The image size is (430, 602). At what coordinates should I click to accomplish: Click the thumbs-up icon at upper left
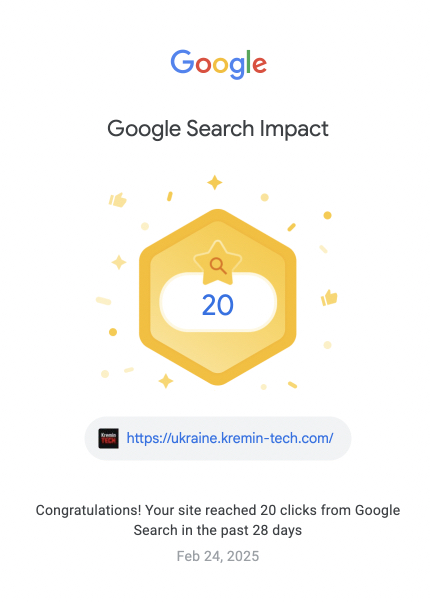pos(117,200)
